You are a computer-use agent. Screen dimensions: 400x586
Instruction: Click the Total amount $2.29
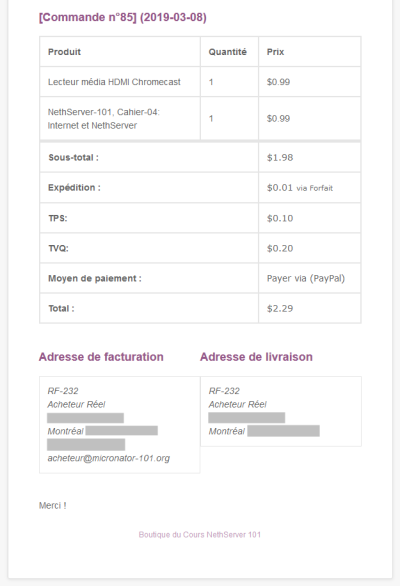[280, 309]
